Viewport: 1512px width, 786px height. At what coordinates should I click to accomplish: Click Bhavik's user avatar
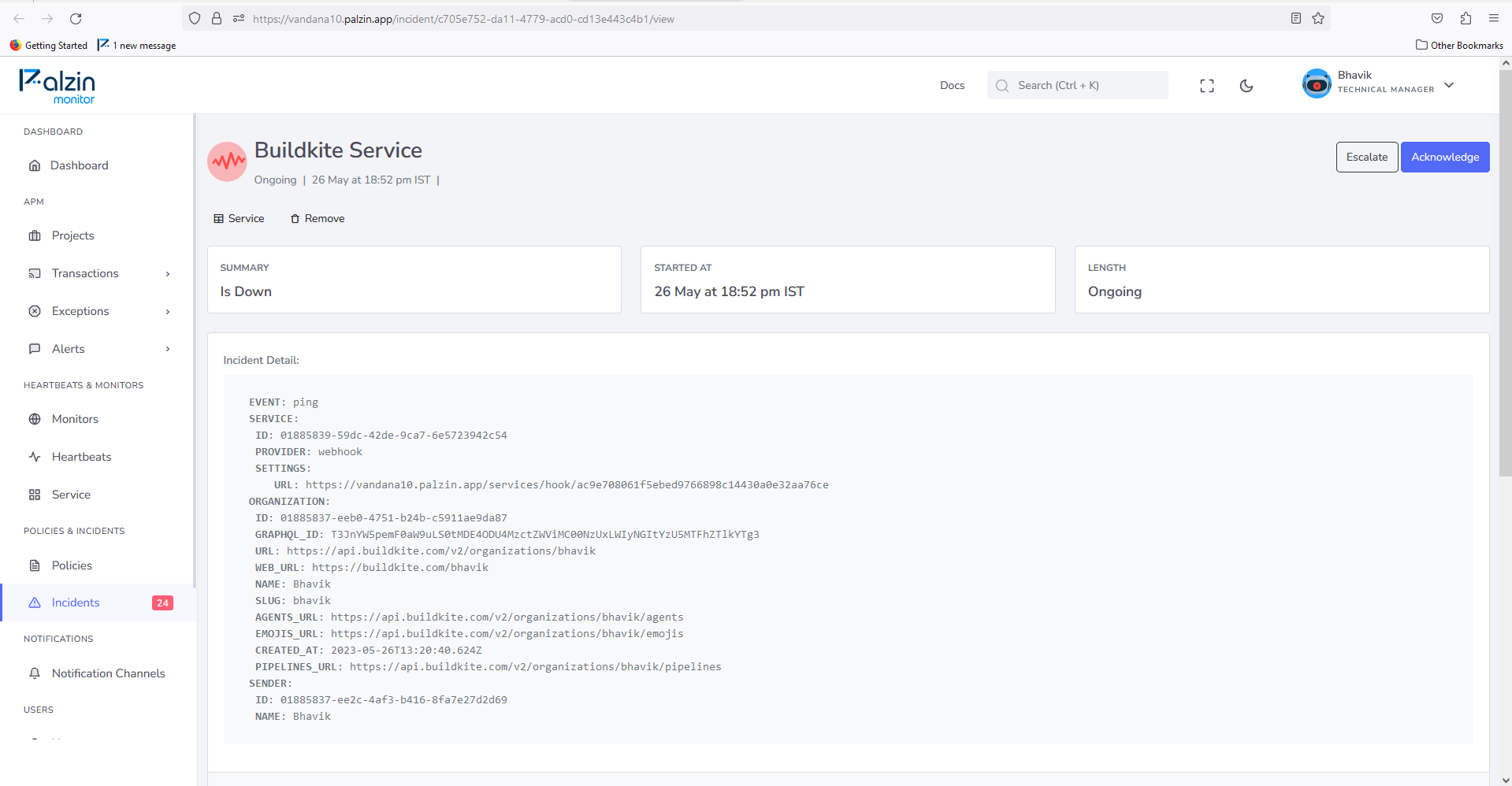point(1316,83)
